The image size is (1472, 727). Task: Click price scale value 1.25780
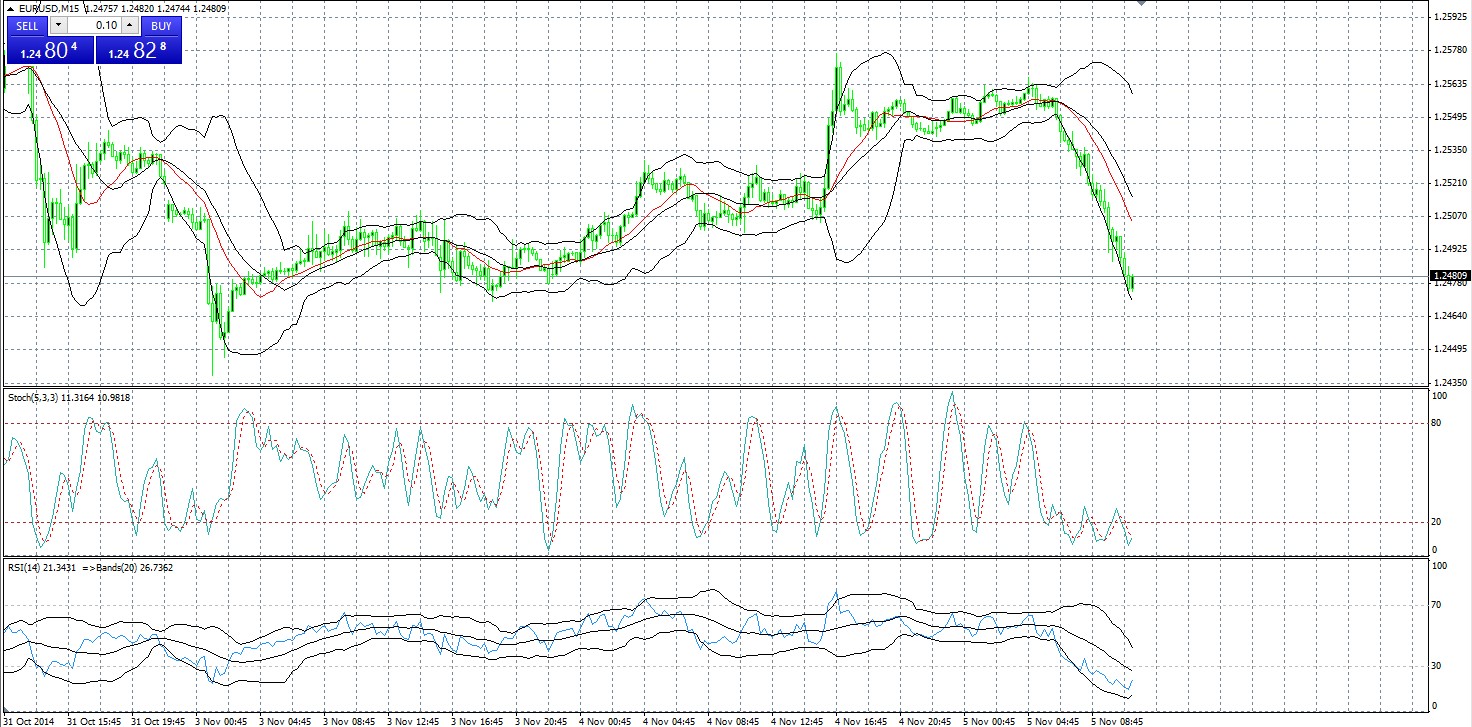[1450, 50]
